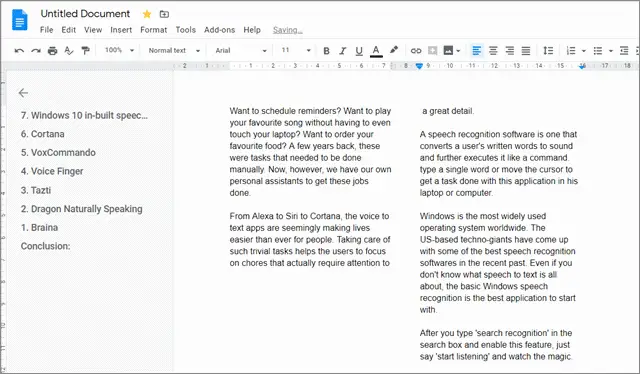Open the Tools menu
Viewport: 640px width, 374px height.
[x=186, y=30]
